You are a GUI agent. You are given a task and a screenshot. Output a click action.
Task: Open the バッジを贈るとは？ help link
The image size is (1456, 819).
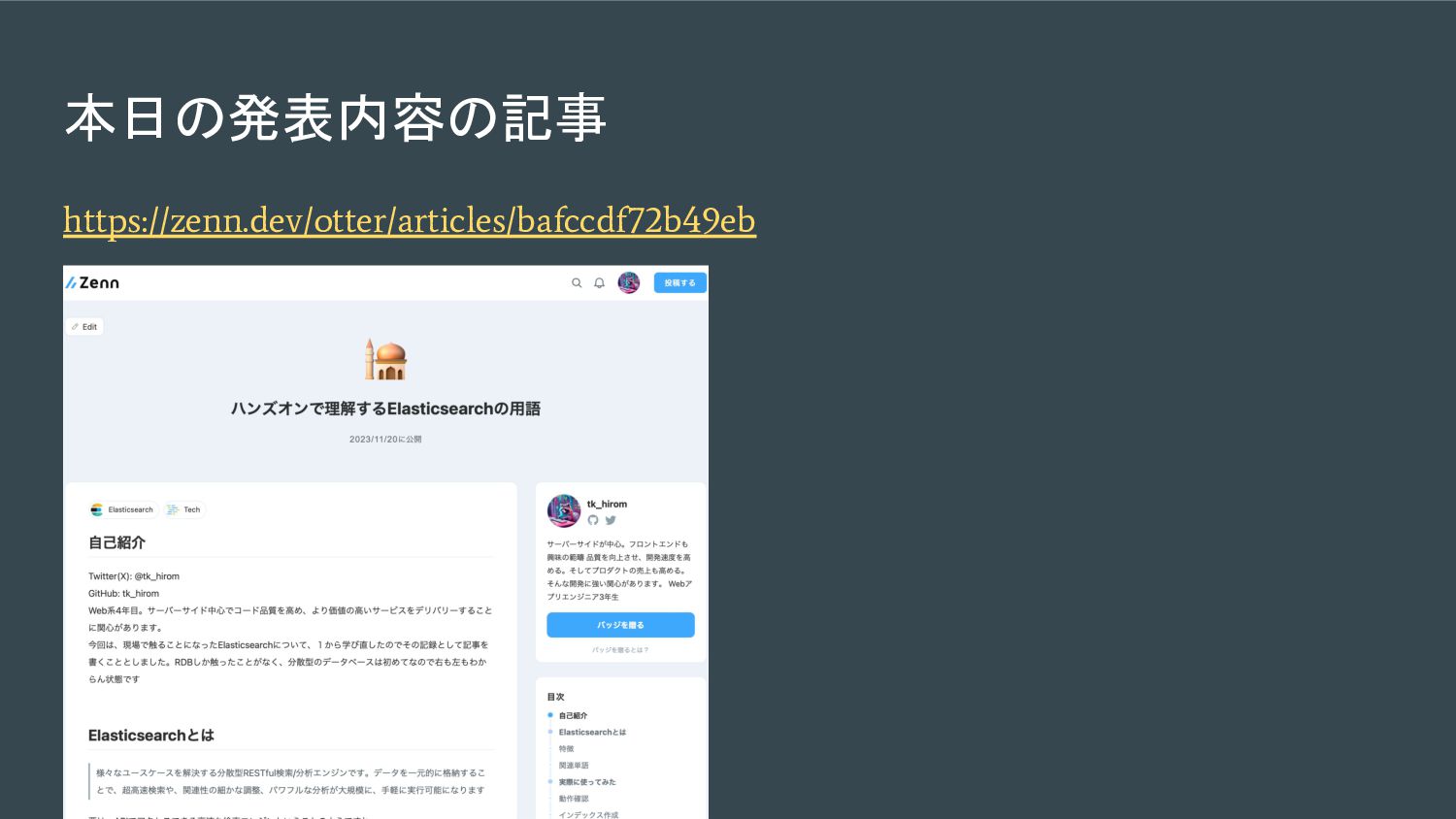[x=620, y=650]
